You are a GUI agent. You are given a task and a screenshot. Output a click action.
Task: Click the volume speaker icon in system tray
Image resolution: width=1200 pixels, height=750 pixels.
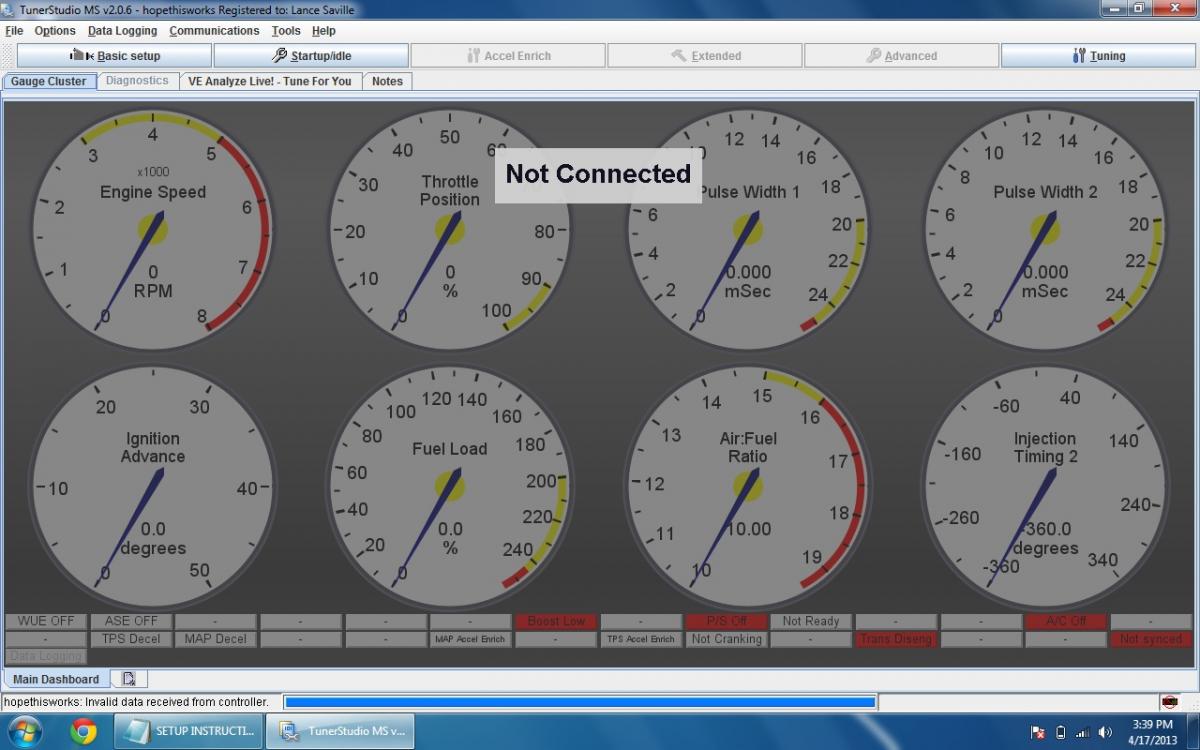(x=1105, y=732)
